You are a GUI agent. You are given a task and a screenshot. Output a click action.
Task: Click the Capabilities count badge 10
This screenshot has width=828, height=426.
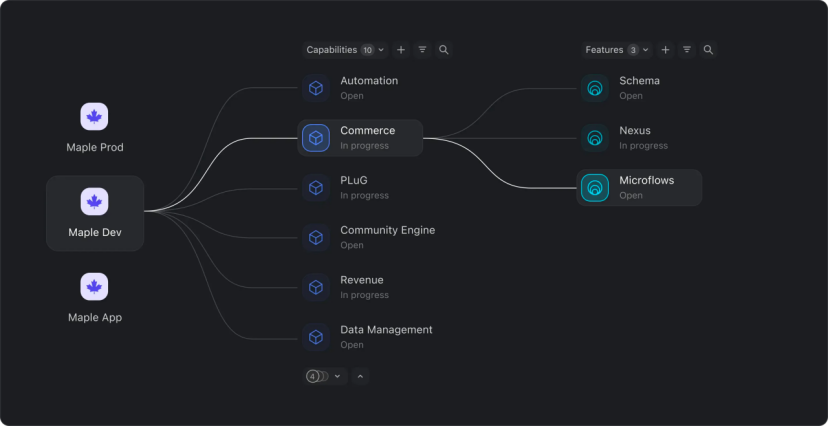pyautogui.click(x=368, y=50)
